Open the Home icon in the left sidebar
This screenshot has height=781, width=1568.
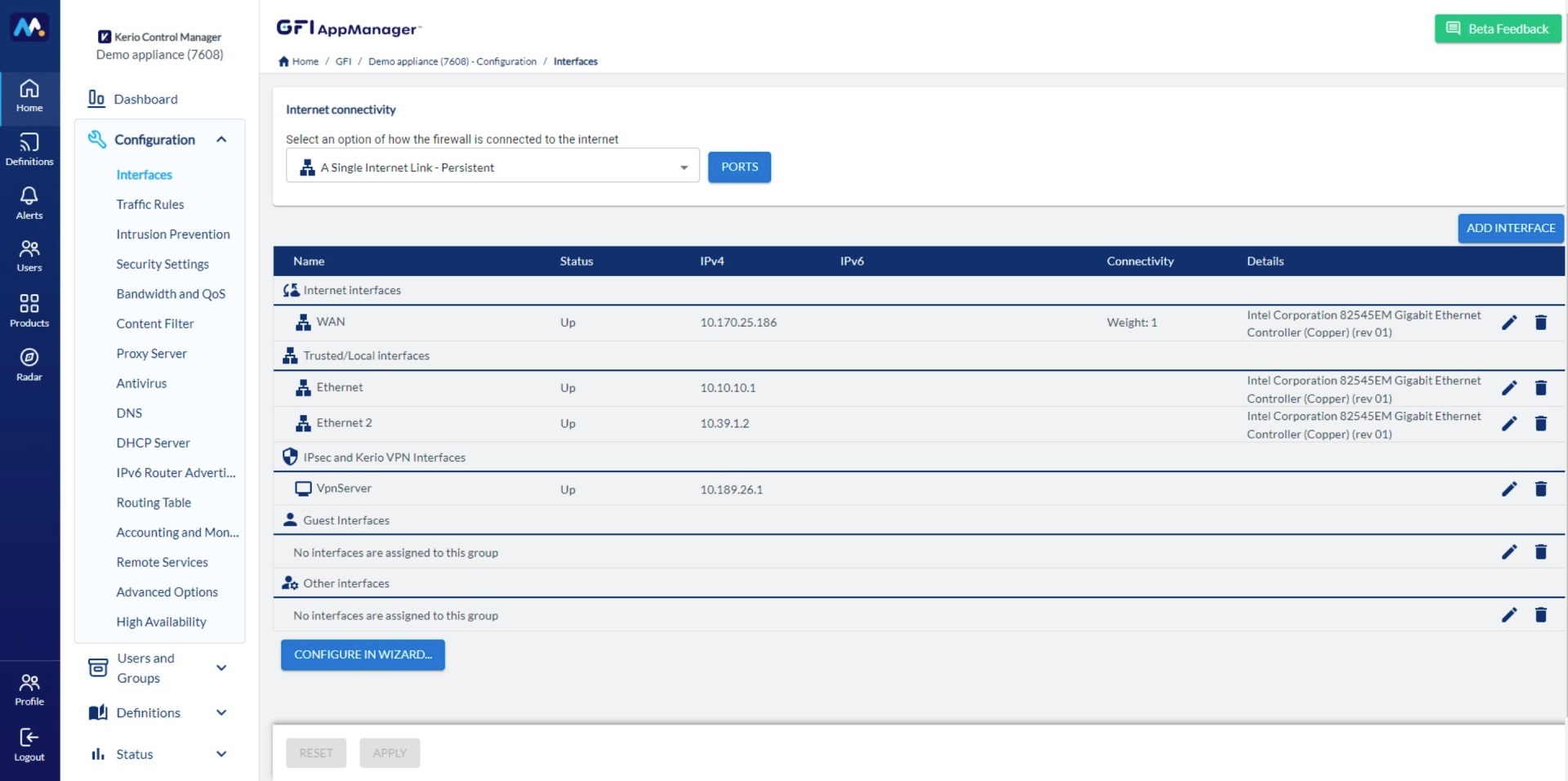tap(29, 97)
